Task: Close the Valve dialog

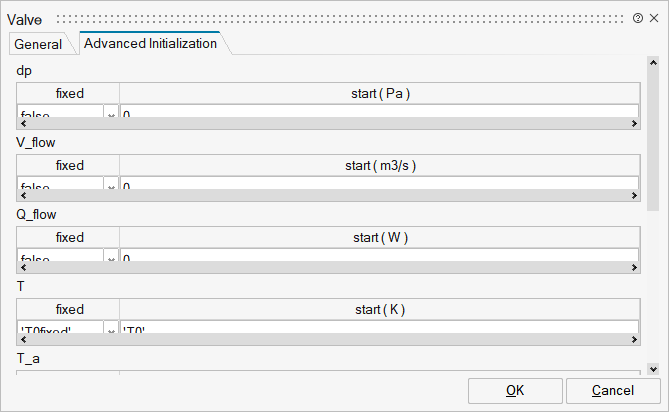Action: click(654, 18)
